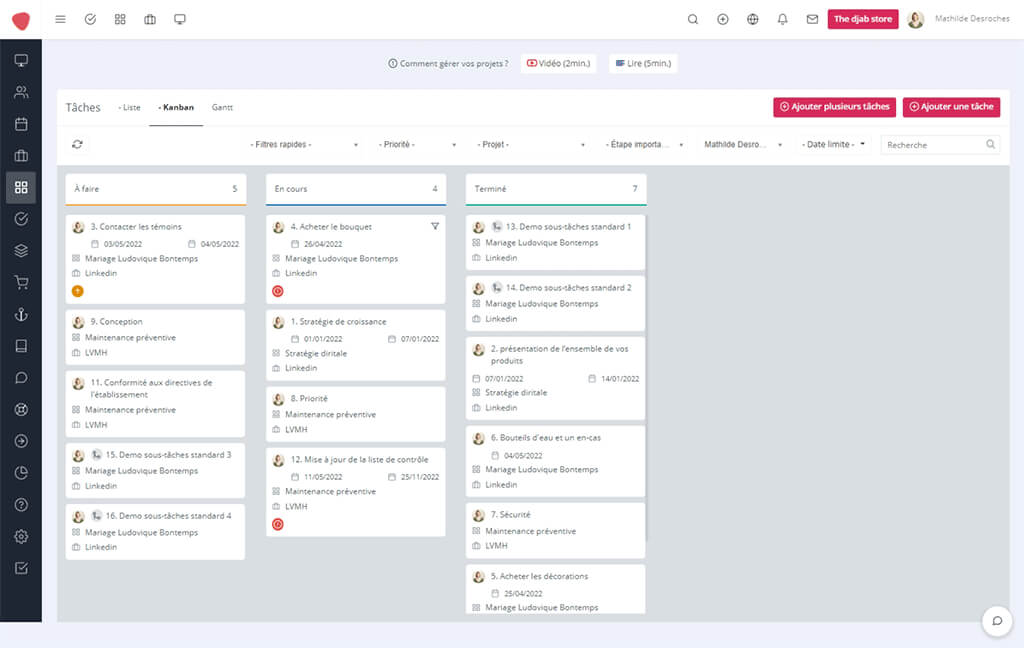
Task: Click the À faire column header
Action: 156,189
